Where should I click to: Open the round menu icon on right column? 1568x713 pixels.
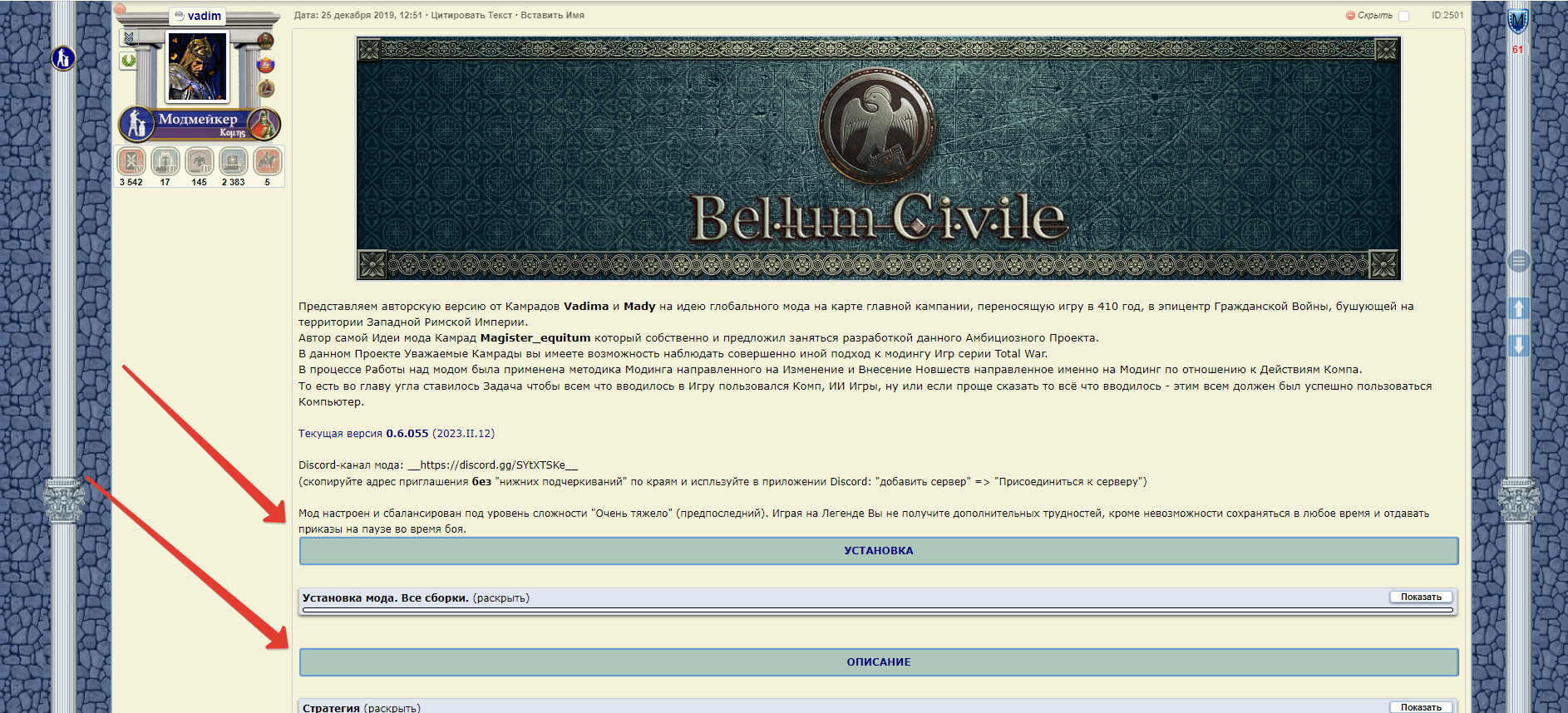click(1518, 262)
